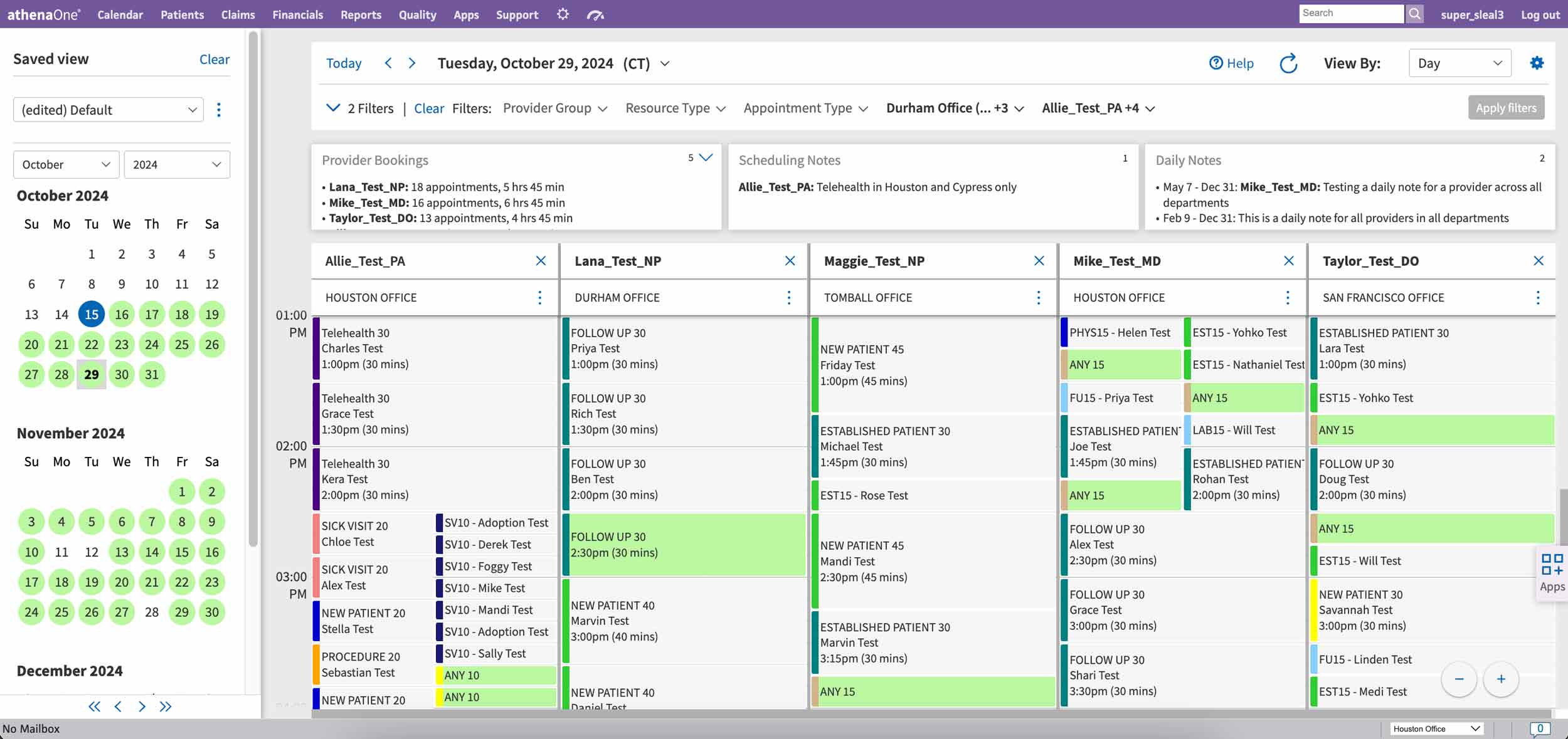Select October 30 in the mini calendar
1568x739 pixels.
pos(122,374)
